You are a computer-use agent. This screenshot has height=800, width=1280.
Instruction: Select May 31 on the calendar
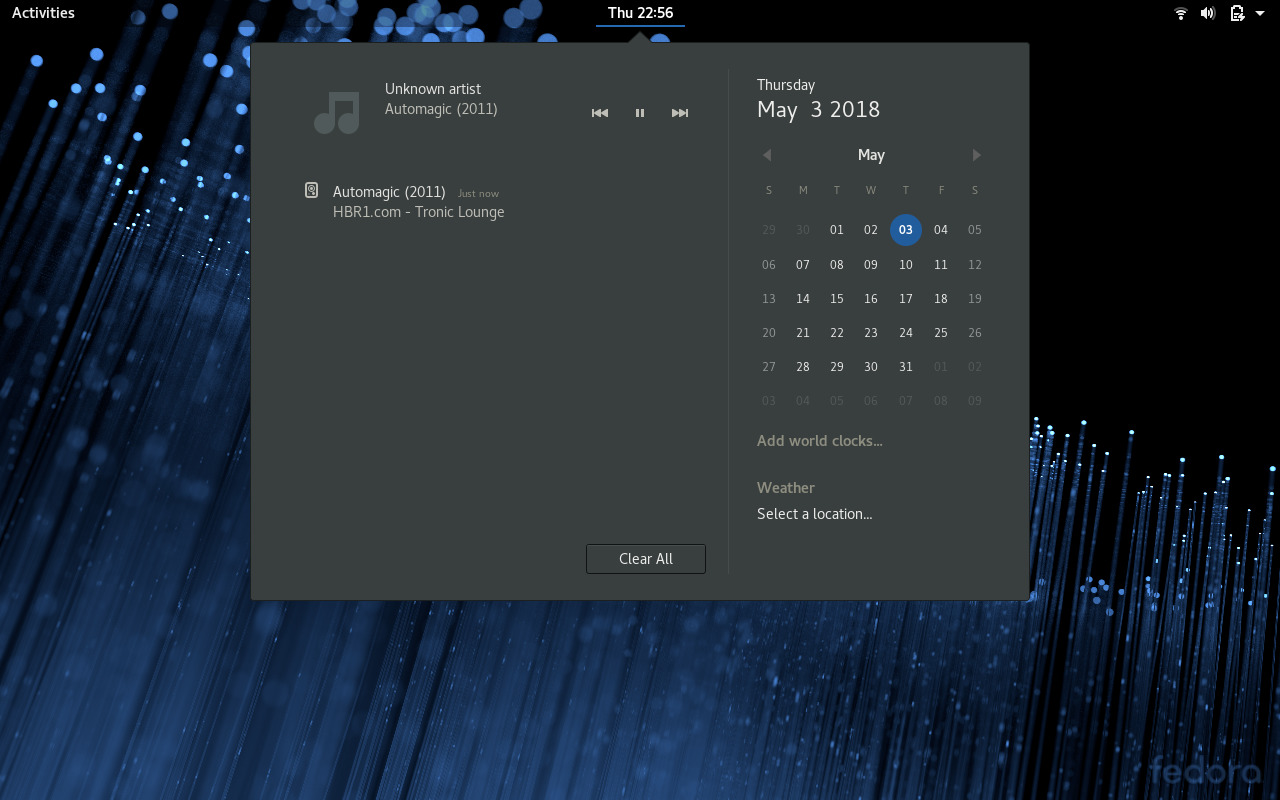(905, 367)
